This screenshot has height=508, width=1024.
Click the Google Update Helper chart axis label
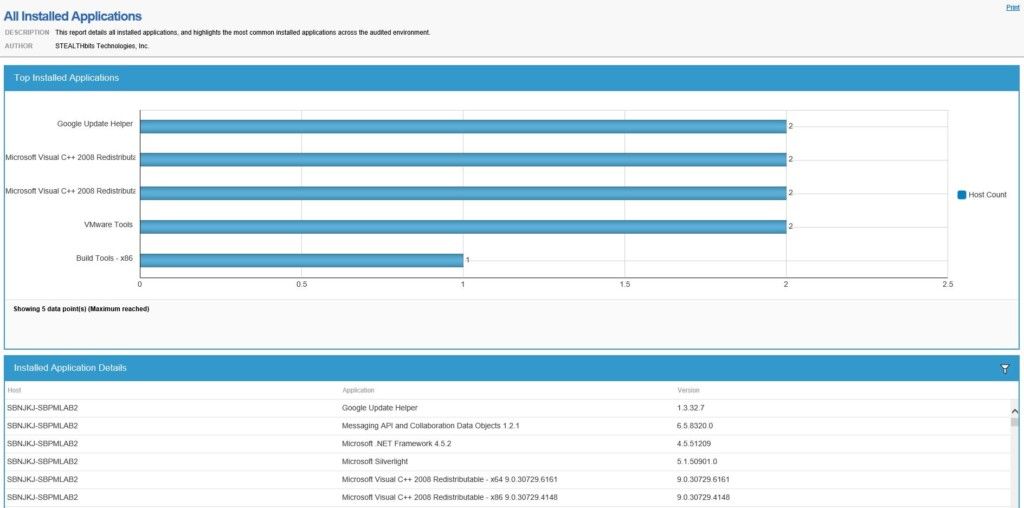click(95, 123)
